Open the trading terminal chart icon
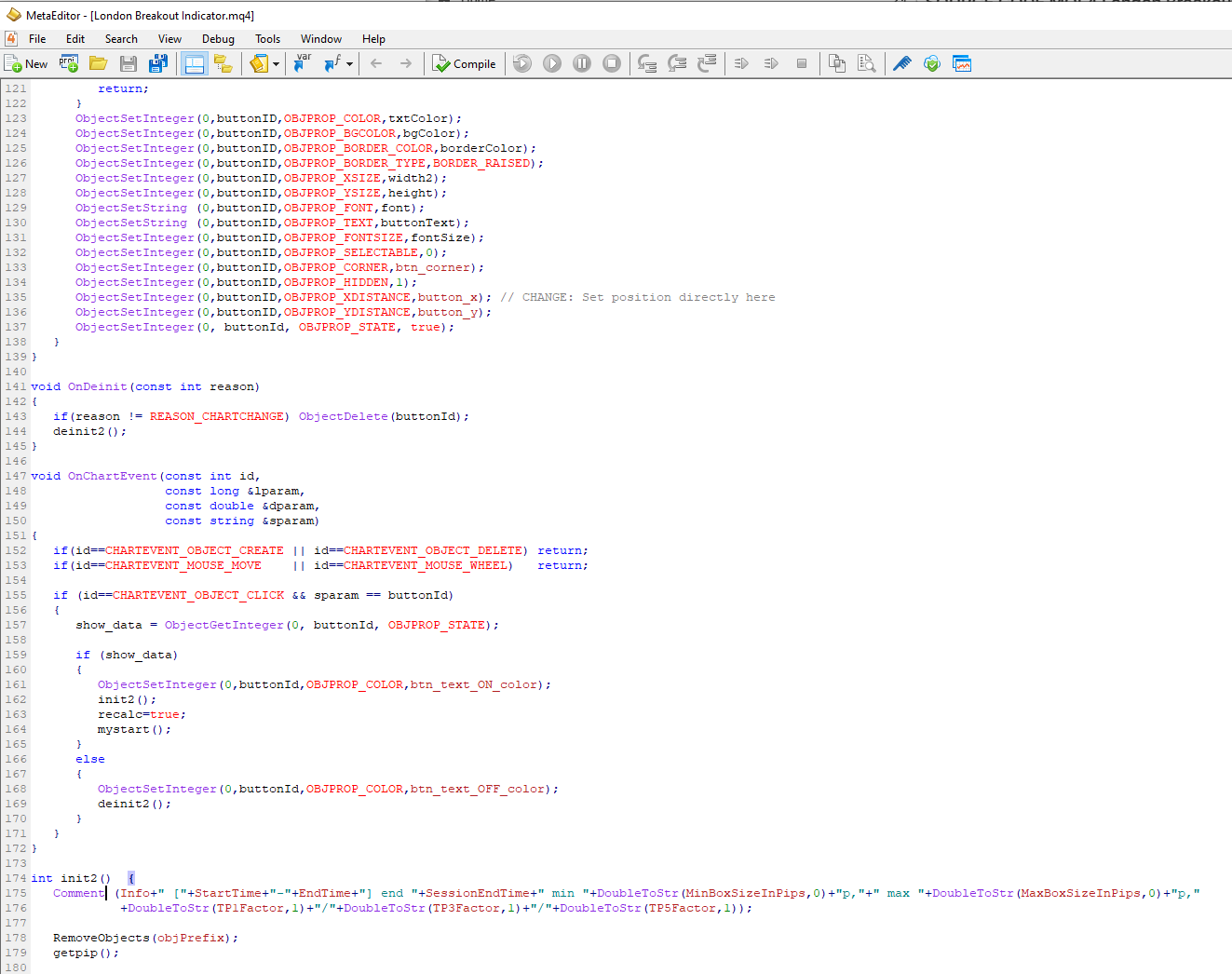Image resolution: width=1232 pixels, height=974 pixels. [962, 63]
